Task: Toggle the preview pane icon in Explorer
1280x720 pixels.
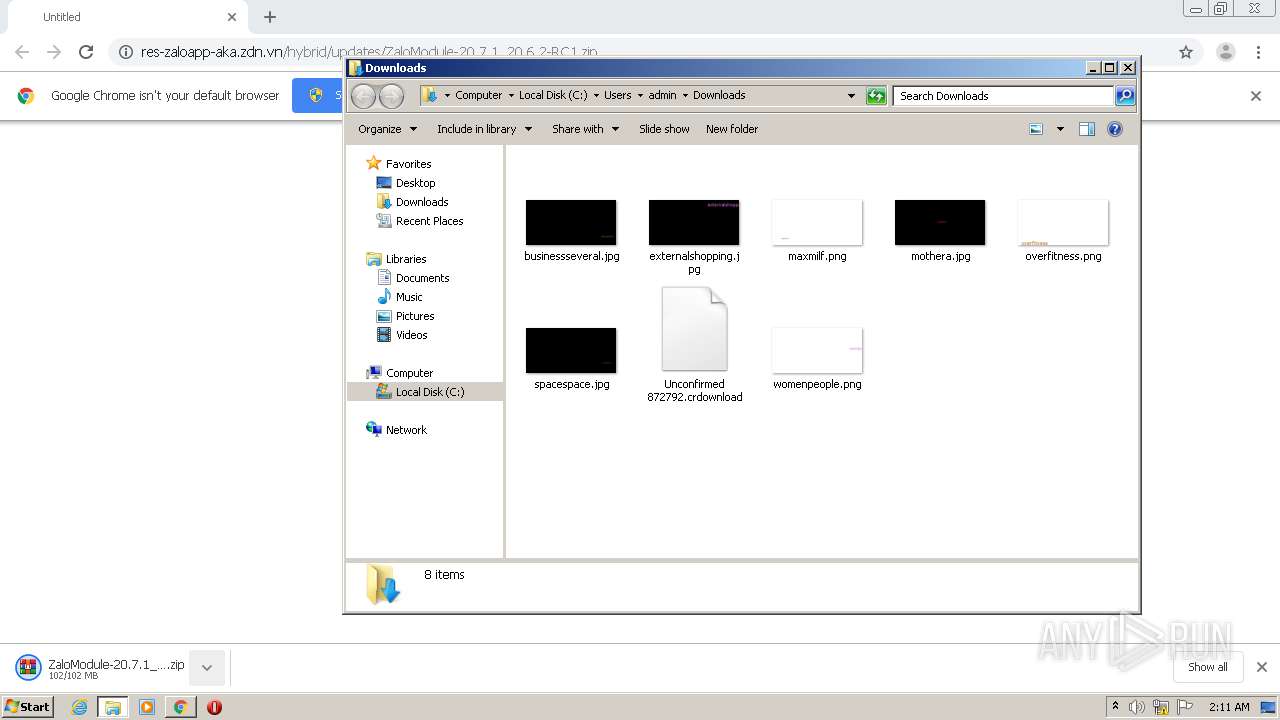Action: [1087, 129]
